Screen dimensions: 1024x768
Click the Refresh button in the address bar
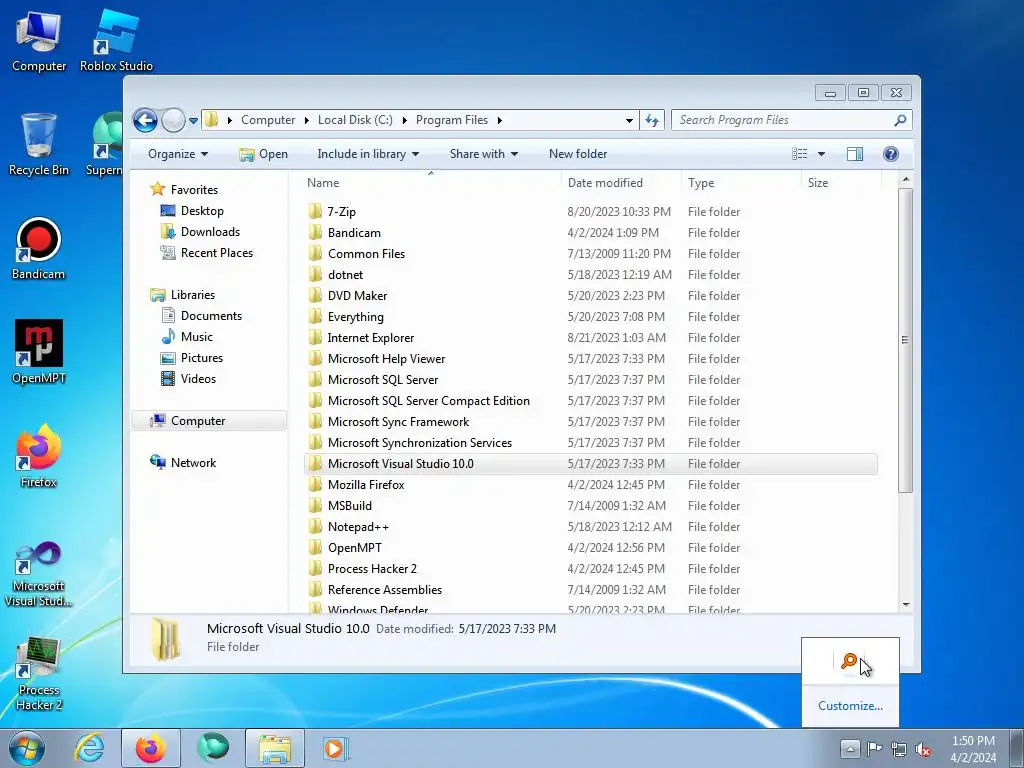[x=652, y=120]
